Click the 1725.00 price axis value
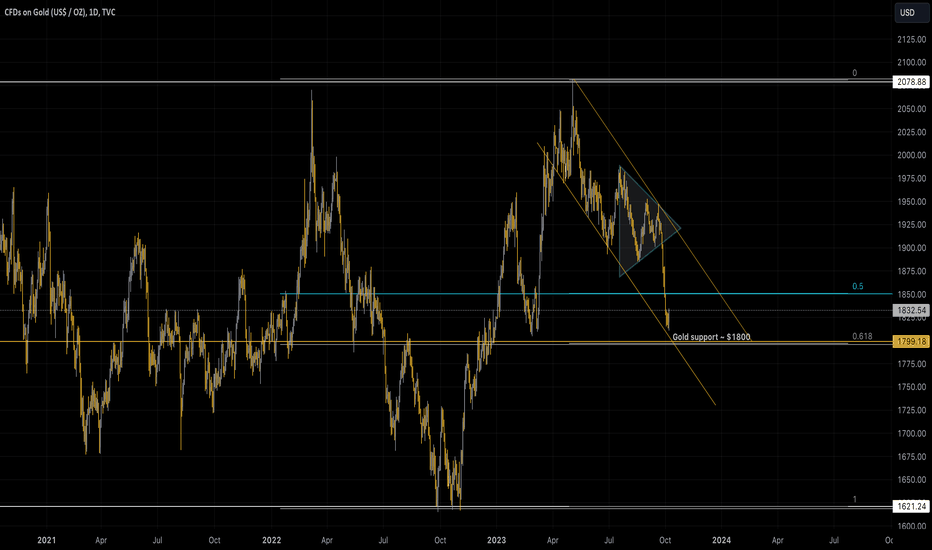Image resolution: width=932 pixels, height=550 pixels. coord(911,410)
